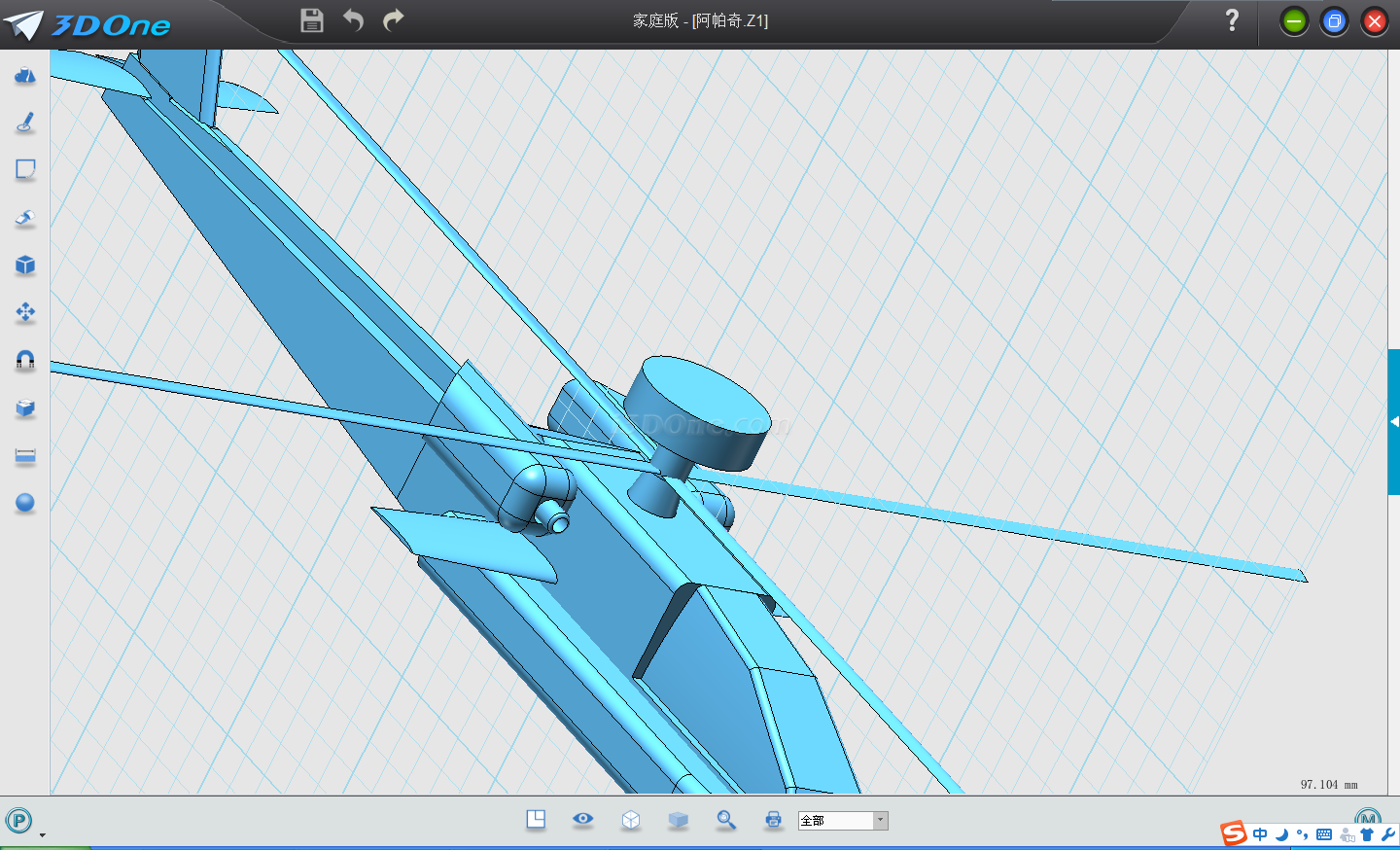This screenshot has width=1400, height=850.
Task: Open the measure distance ruler tool
Action: click(x=25, y=455)
